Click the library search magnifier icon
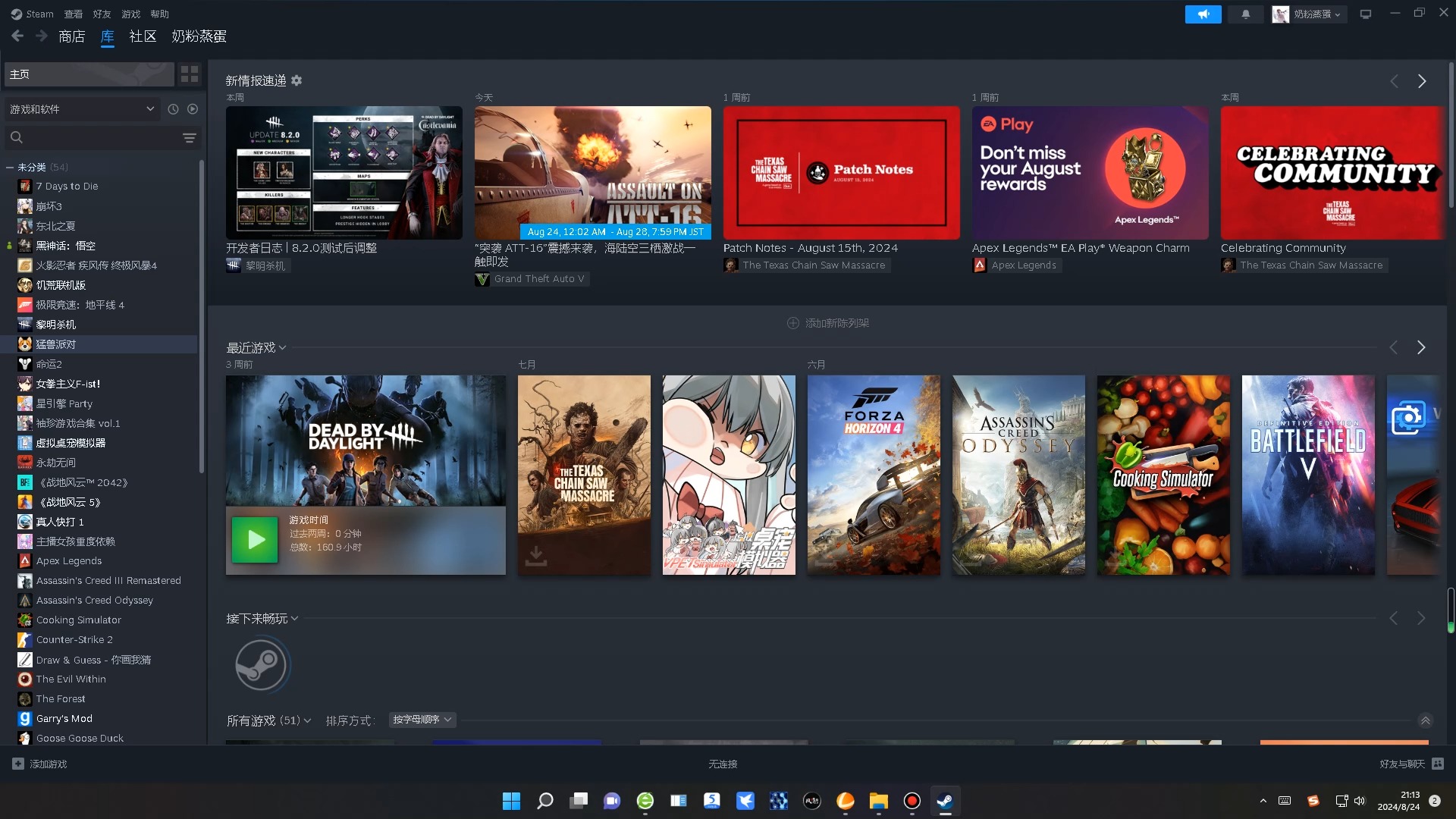Image resolution: width=1456 pixels, height=819 pixels. pyautogui.click(x=17, y=137)
